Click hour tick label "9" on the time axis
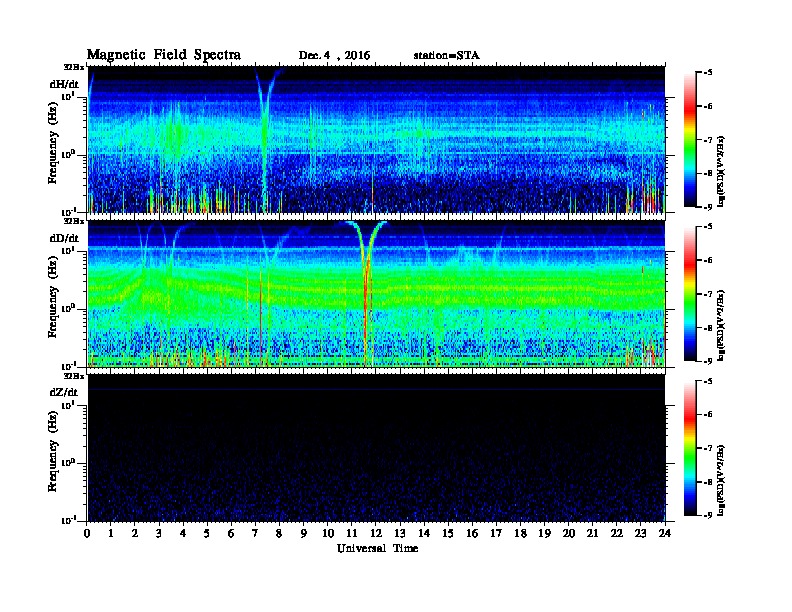The image size is (792, 612). (304, 533)
